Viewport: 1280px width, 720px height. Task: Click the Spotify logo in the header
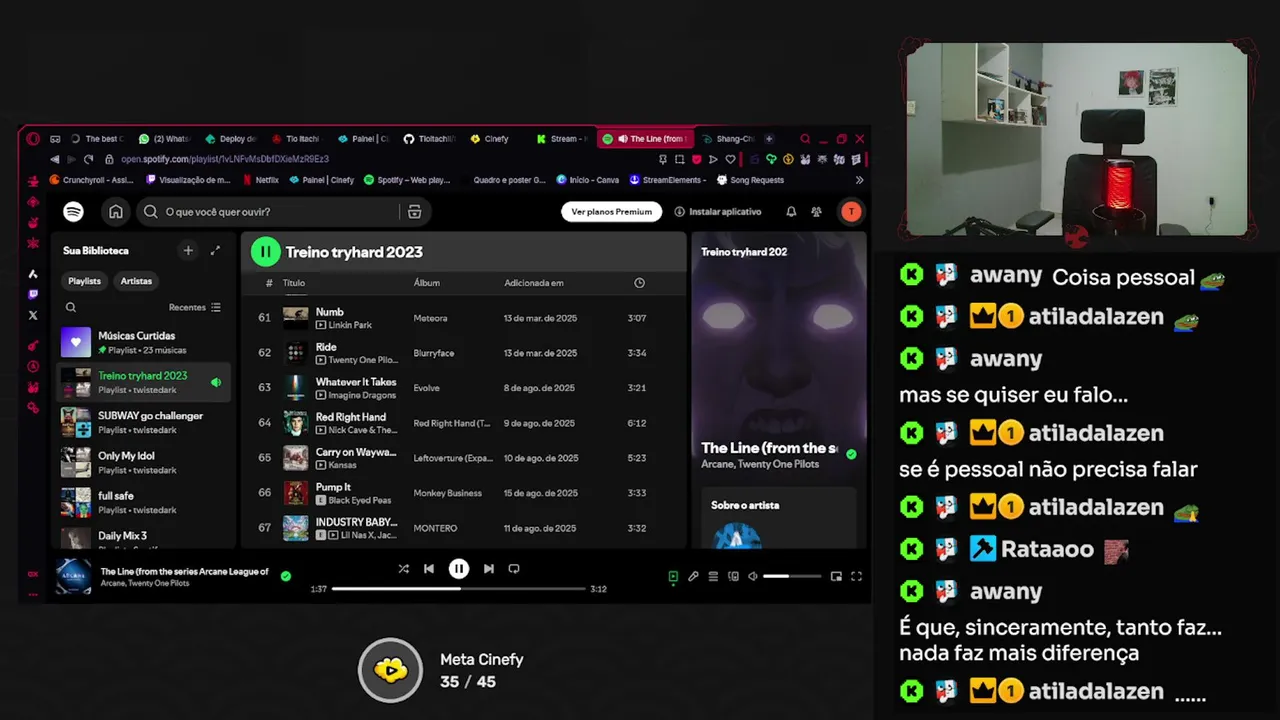click(x=73, y=212)
